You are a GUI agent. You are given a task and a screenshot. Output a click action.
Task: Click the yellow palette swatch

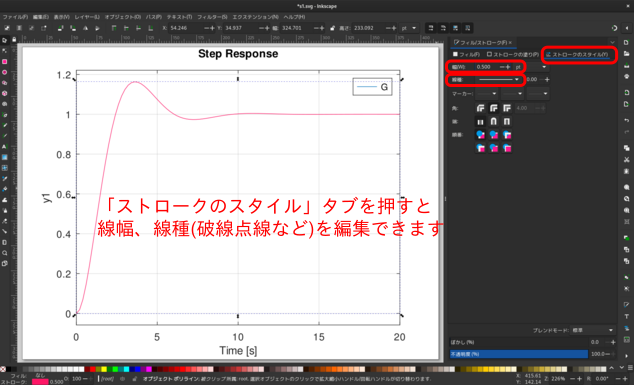coord(104,369)
